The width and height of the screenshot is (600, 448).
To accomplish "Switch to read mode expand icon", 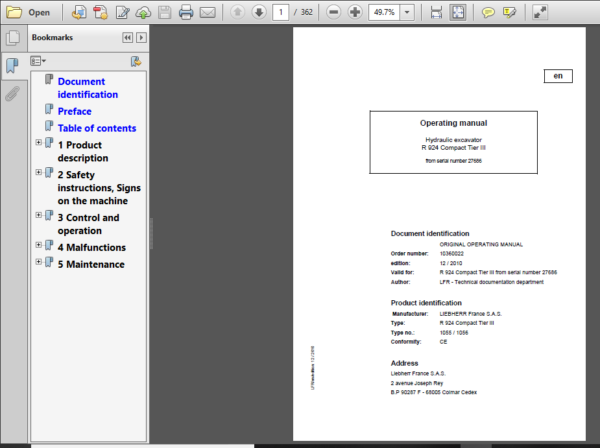I will pos(540,12).
